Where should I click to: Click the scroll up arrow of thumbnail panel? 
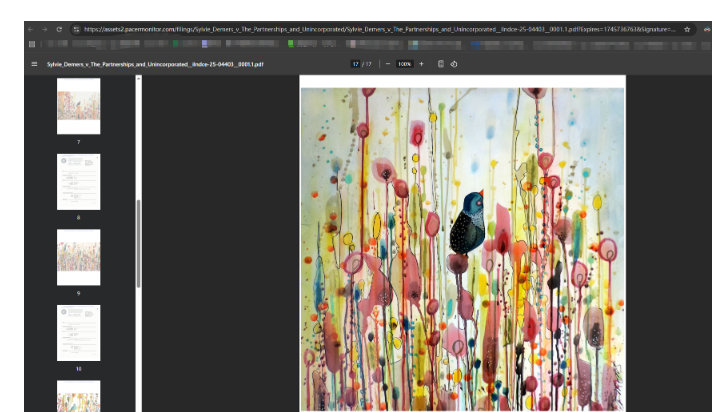pos(138,79)
